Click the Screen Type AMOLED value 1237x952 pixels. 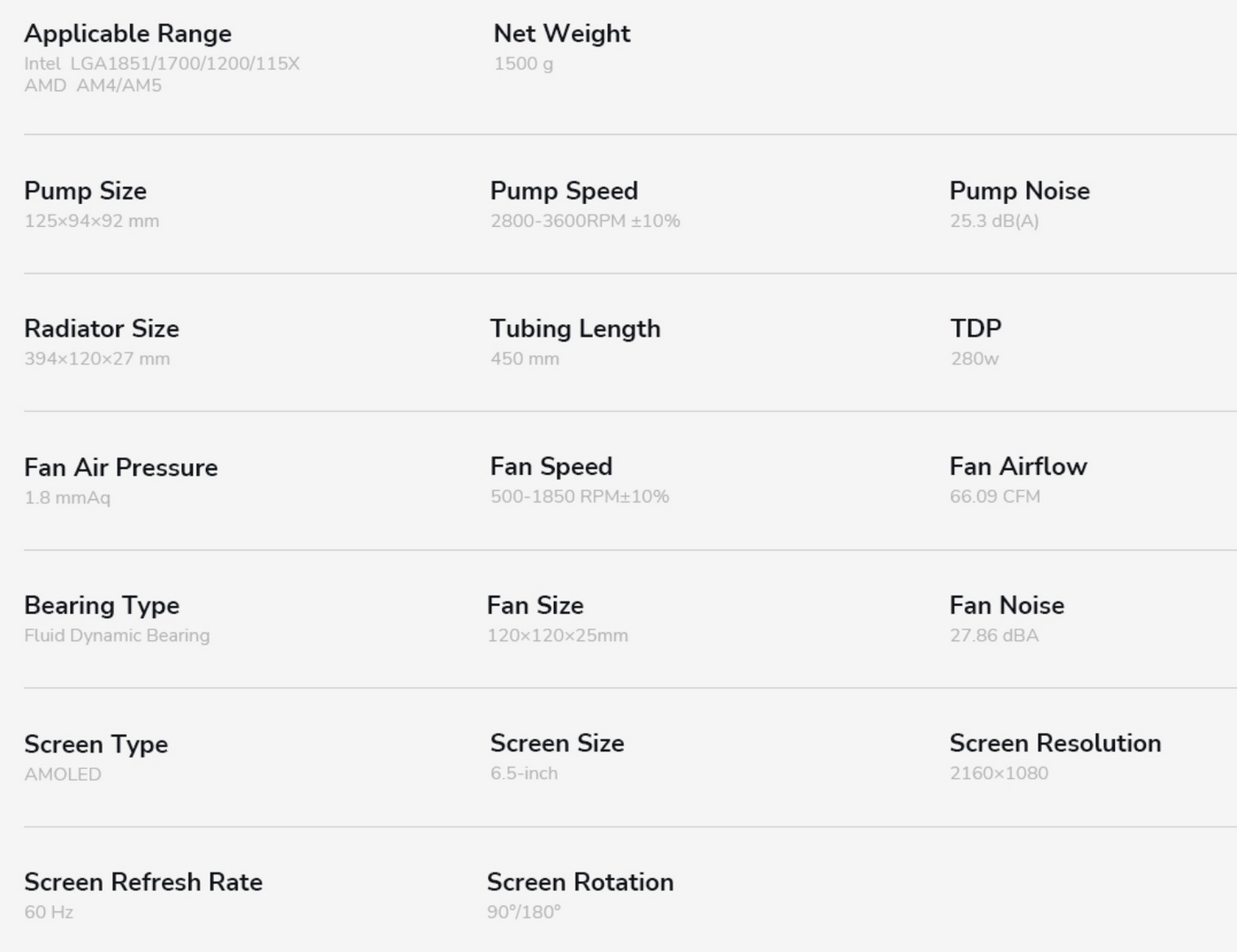(x=63, y=774)
